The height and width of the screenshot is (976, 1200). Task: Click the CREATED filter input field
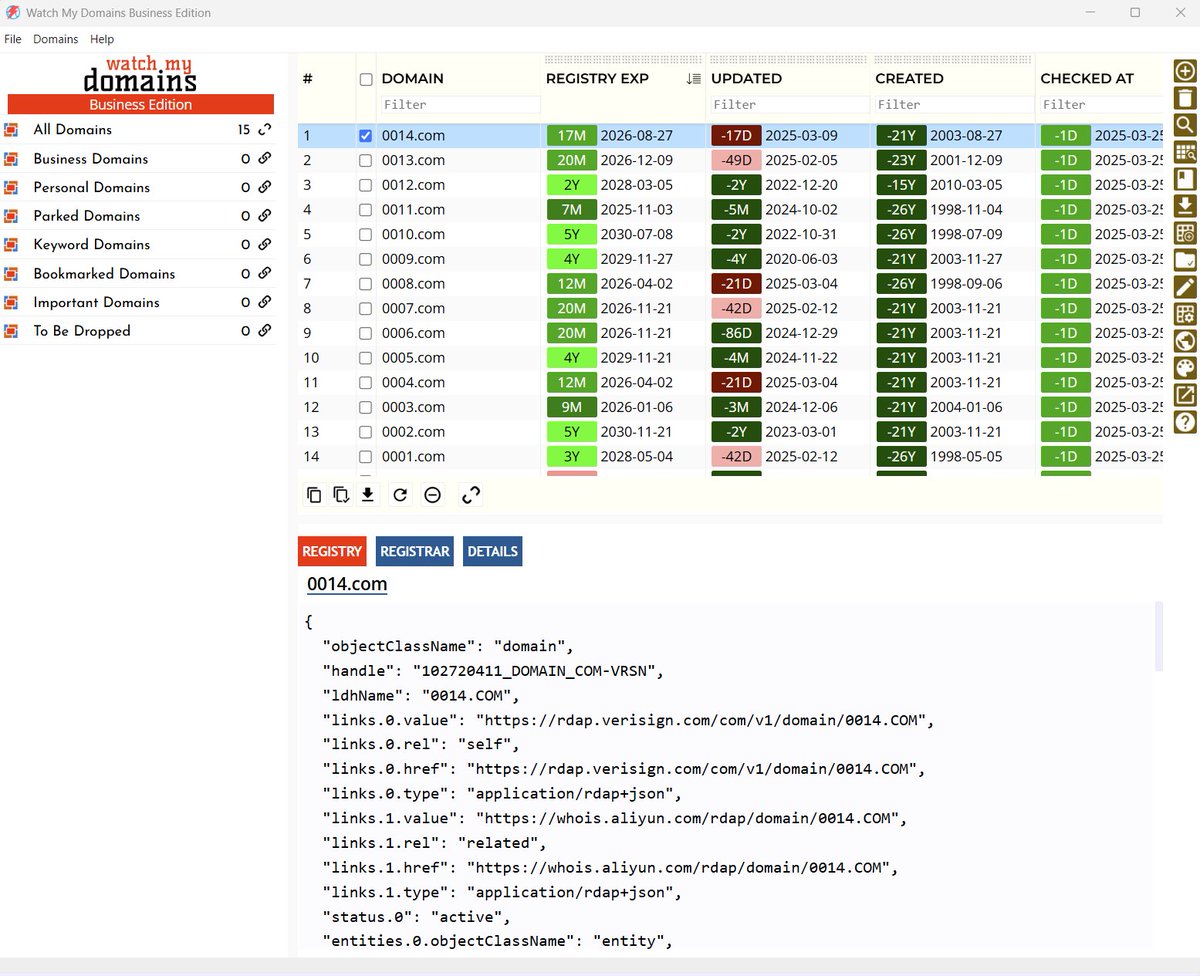[953, 104]
